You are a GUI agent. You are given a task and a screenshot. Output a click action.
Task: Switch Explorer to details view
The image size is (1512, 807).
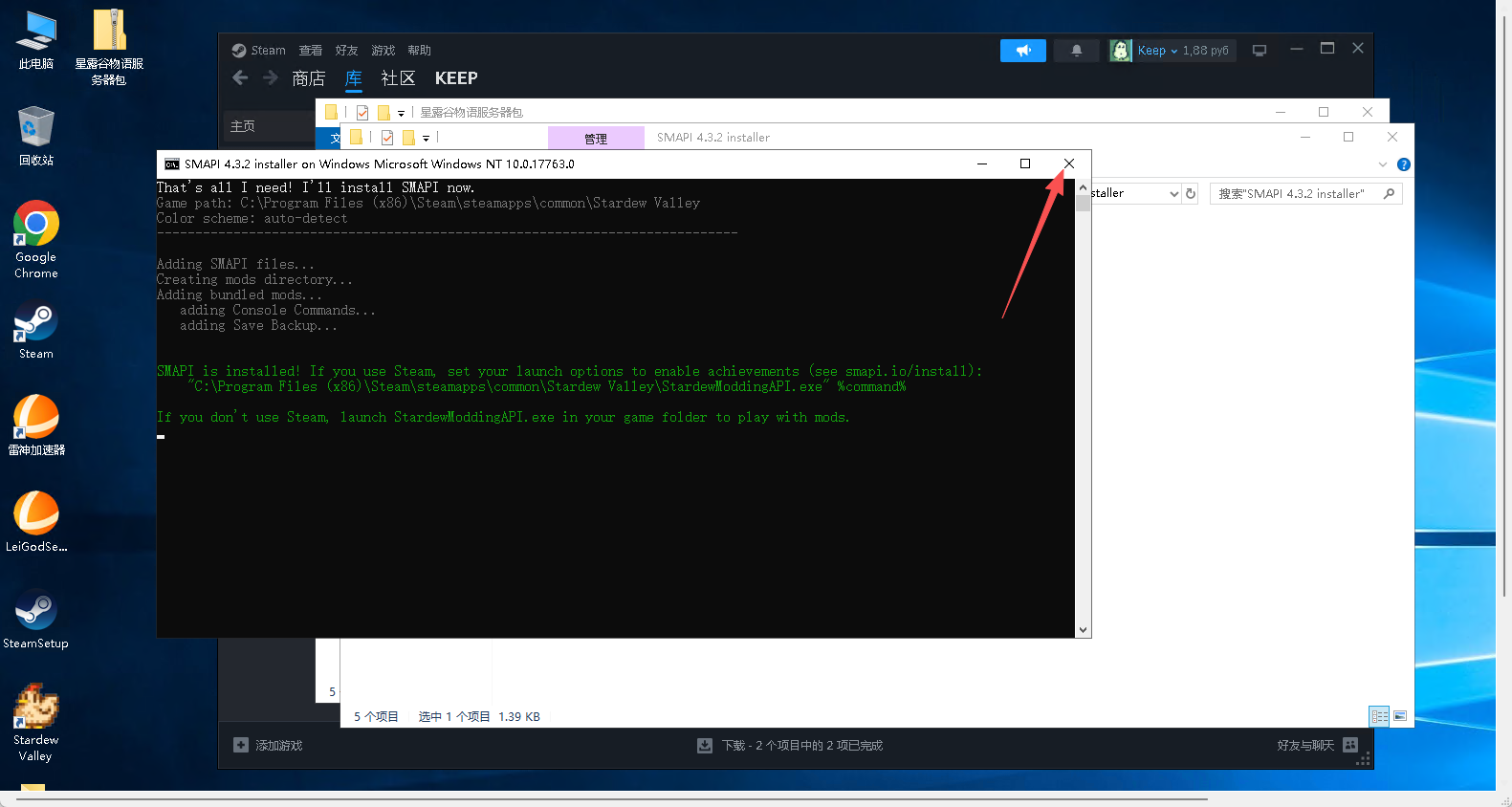tap(1379, 716)
